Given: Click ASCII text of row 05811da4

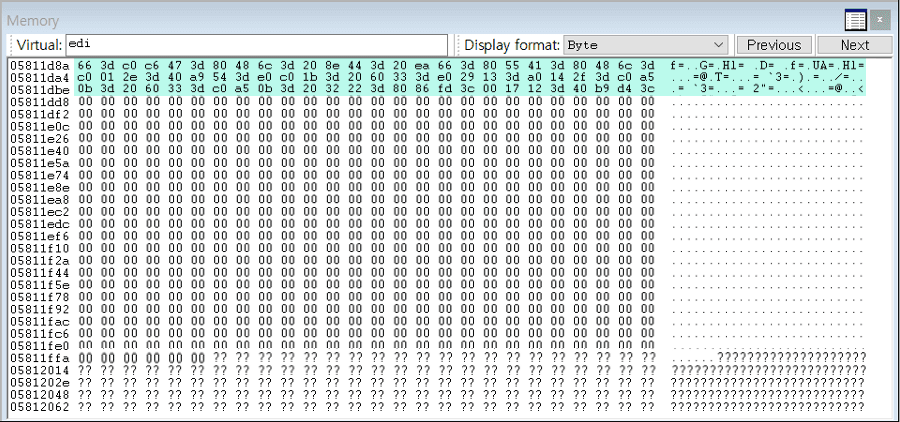Looking at the screenshot, I should click(768, 78).
